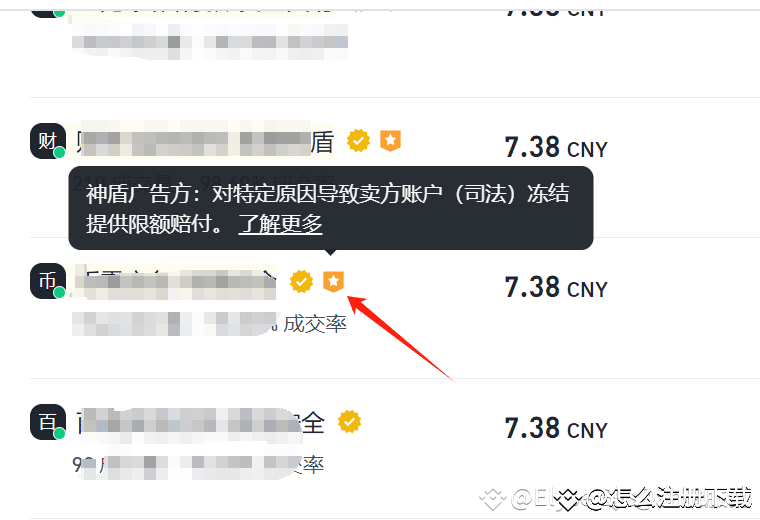This screenshot has height=520, width=760.
Task: Click the orange shield star badge beside the 盾 merchant name
Action: (x=390, y=141)
